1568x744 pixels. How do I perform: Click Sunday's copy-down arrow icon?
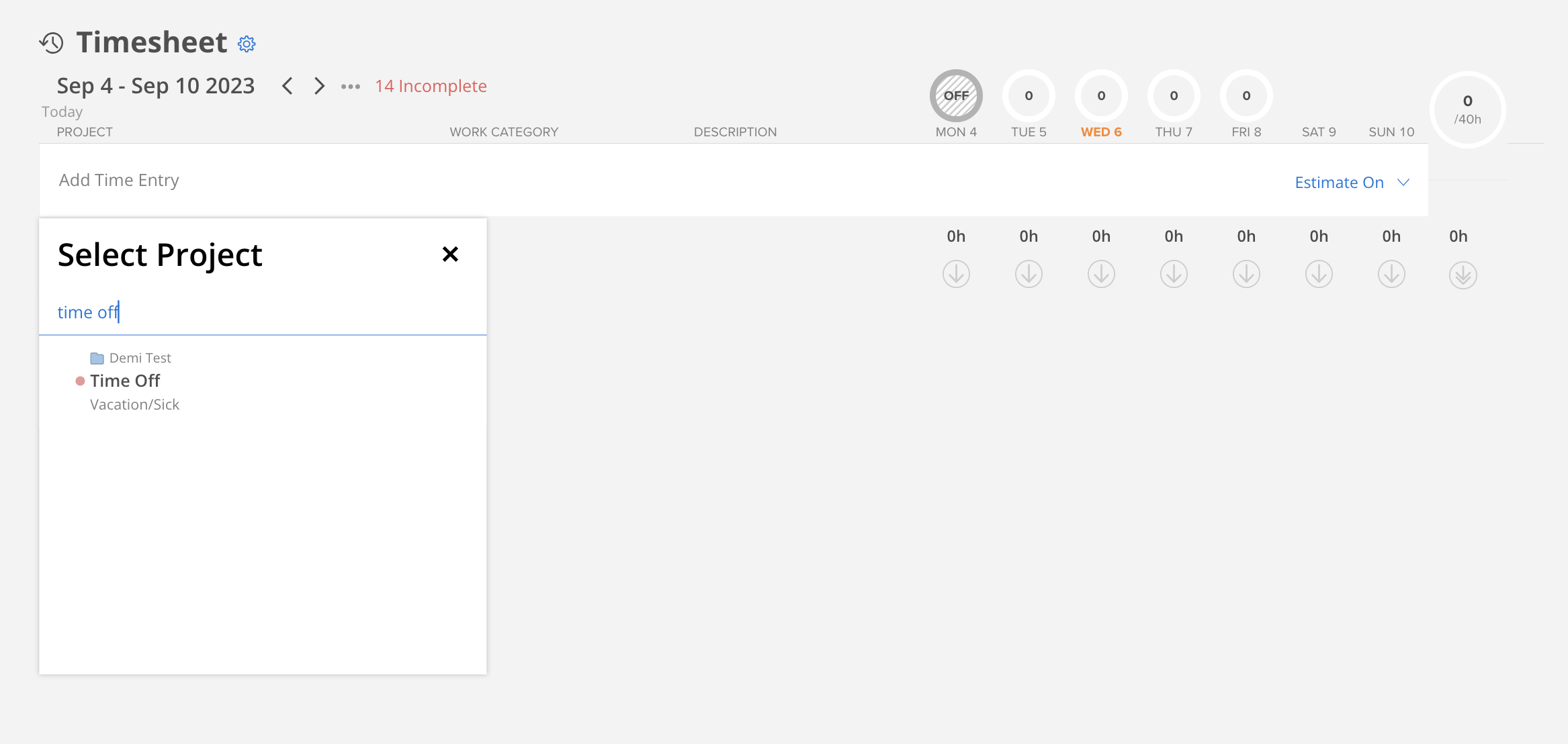point(1391,275)
